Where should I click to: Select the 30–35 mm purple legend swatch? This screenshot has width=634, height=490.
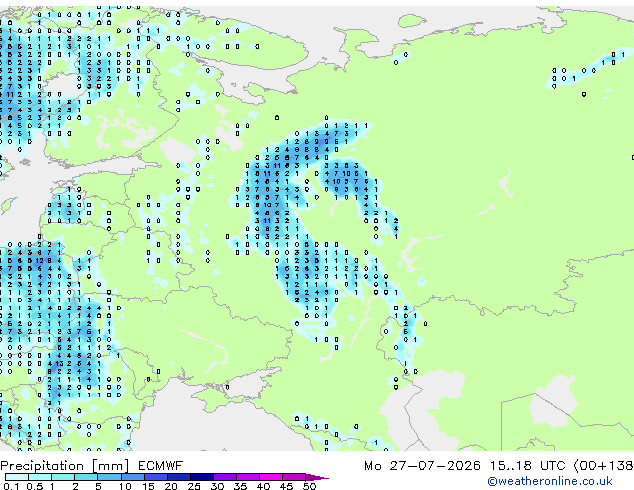tap(224, 477)
